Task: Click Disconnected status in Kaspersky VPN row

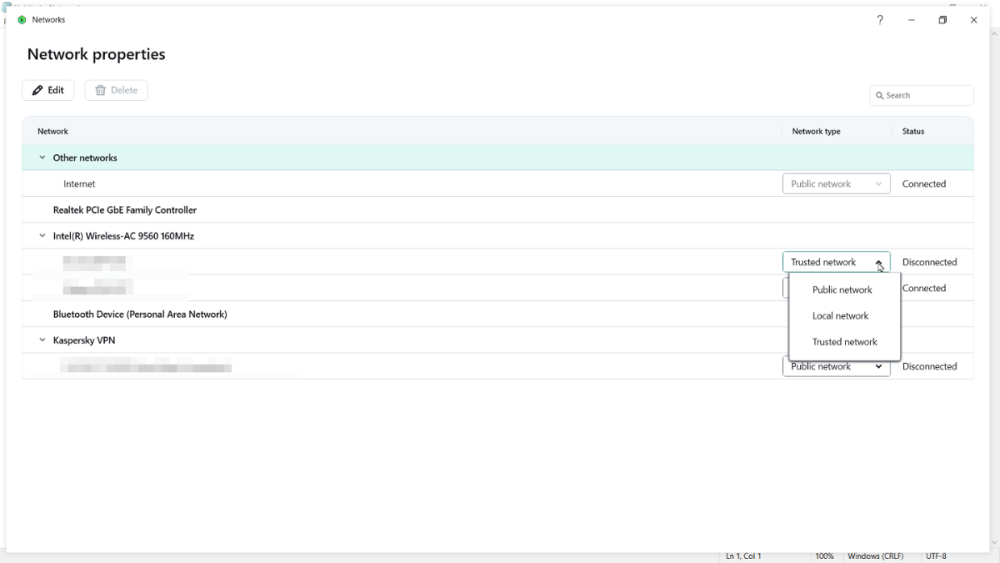Action: pyautogui.click(x=929, y=367)
